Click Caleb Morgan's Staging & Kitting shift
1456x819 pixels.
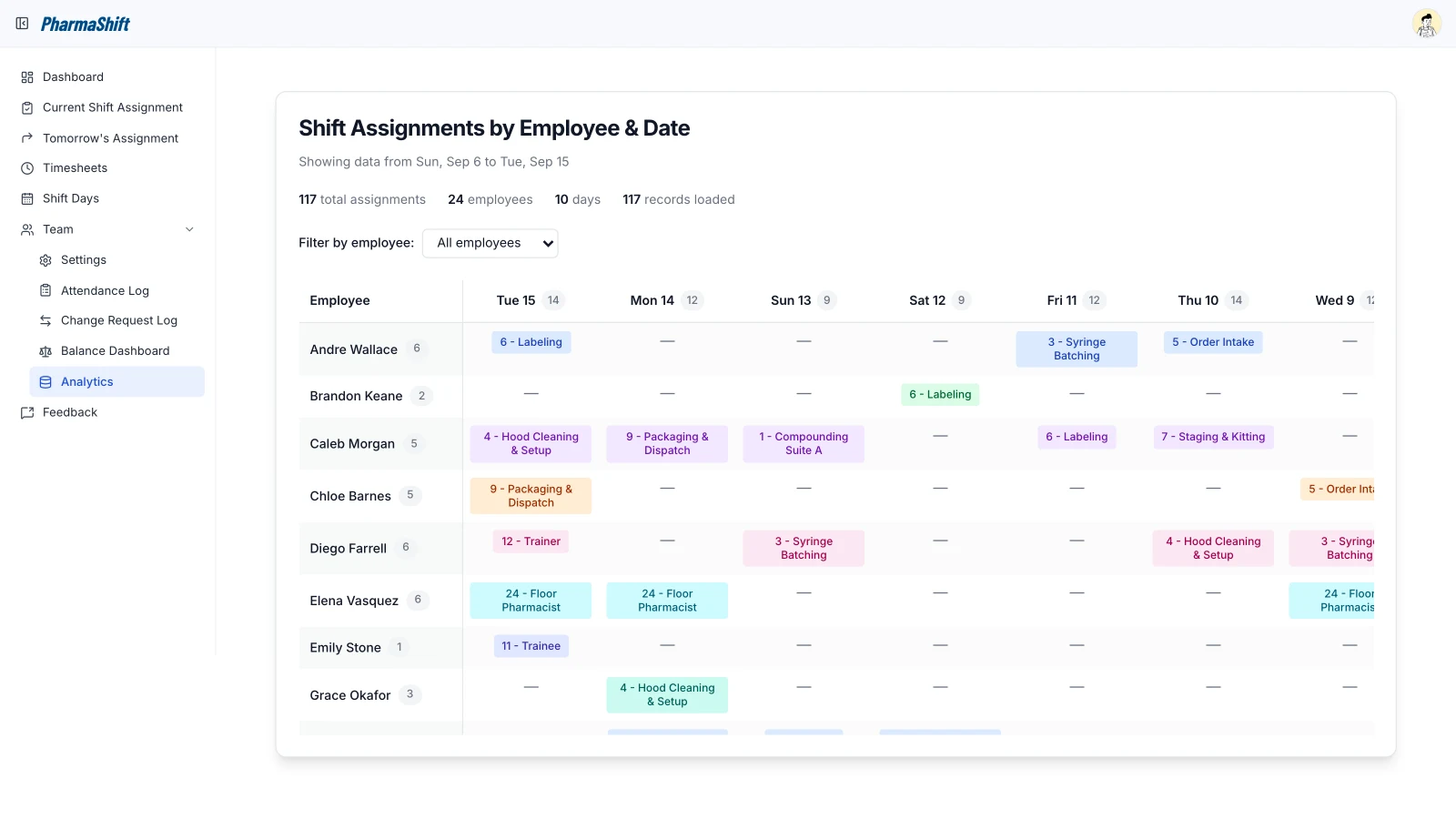point(1213,437)
